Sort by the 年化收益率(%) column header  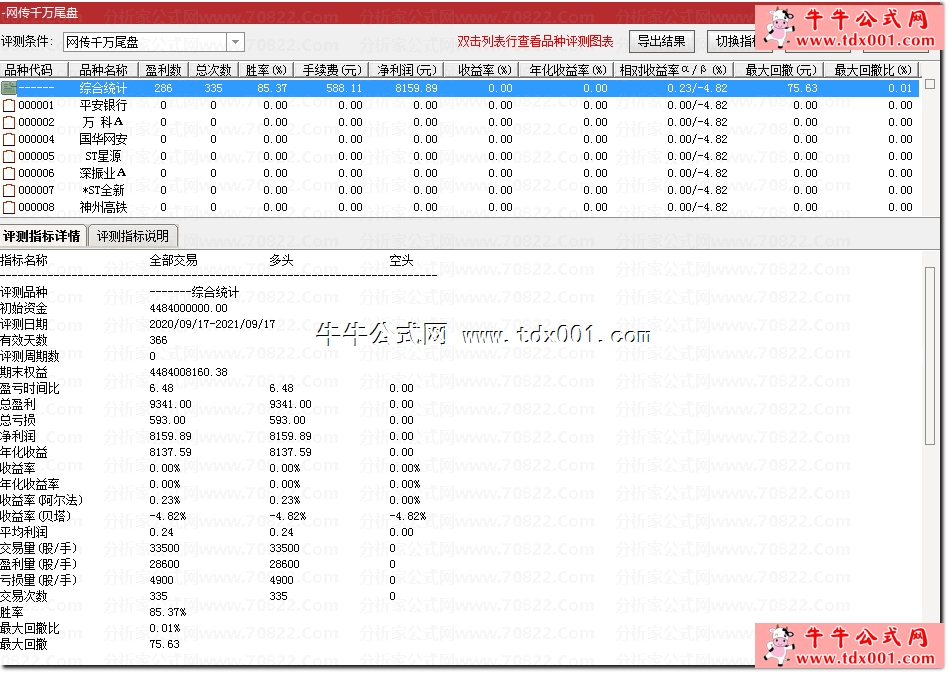pyautogui.click(x=567, y=70)
